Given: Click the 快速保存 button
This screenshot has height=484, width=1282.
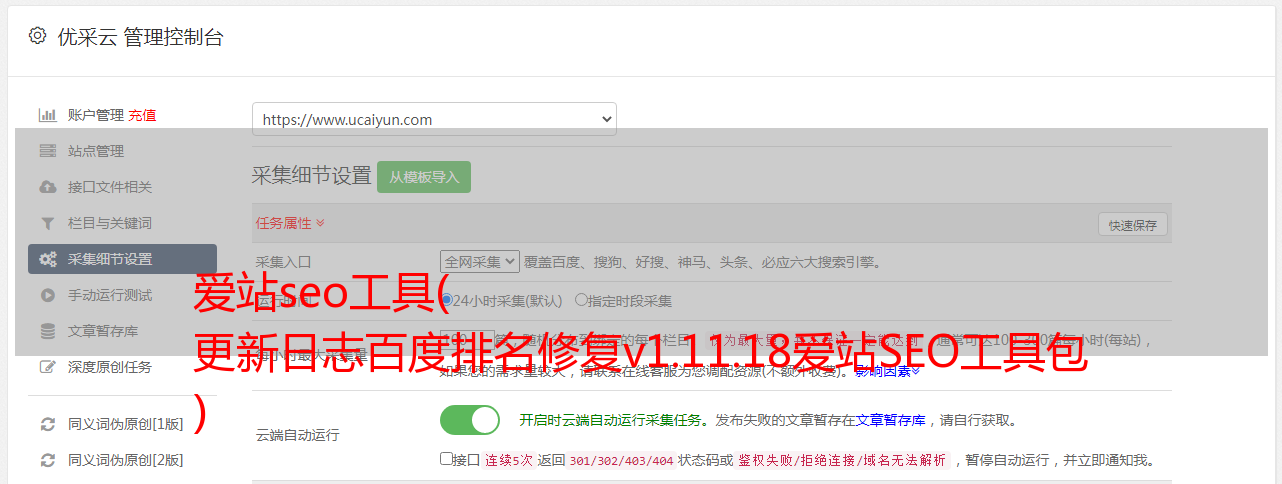Looking at the screenshot, I should (1132, 225).
